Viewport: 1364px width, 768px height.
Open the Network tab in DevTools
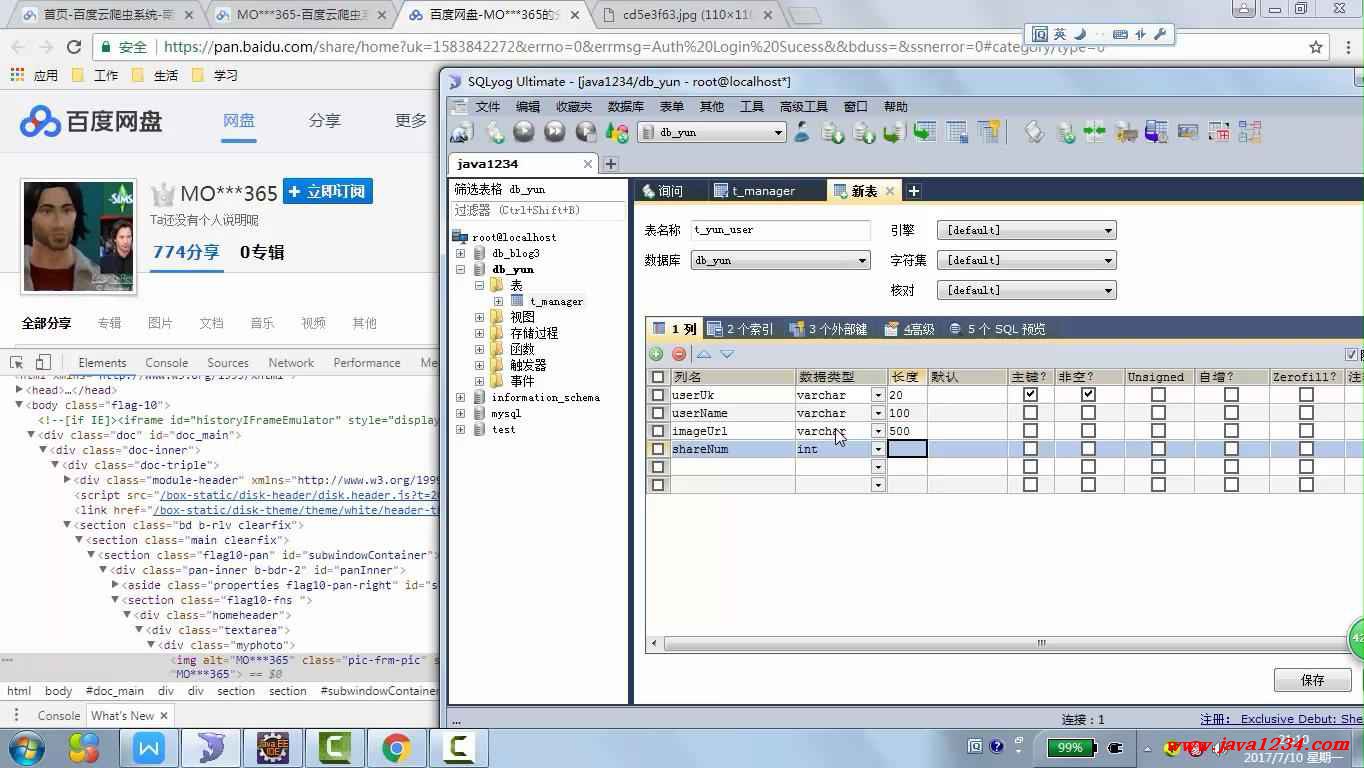291,363
